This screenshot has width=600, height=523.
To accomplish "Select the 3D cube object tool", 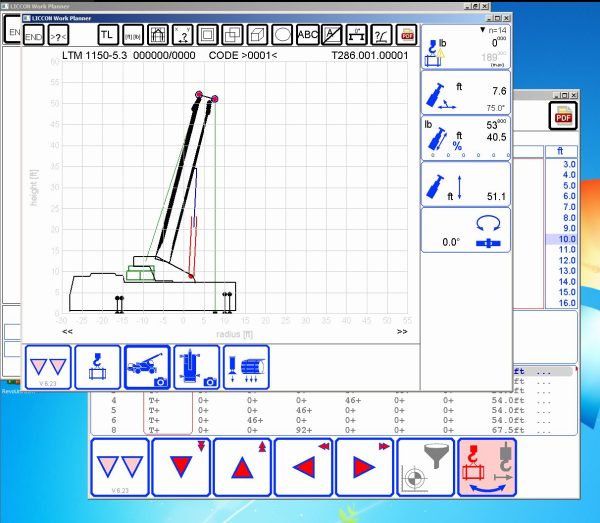I will click(x=257, y=35).
